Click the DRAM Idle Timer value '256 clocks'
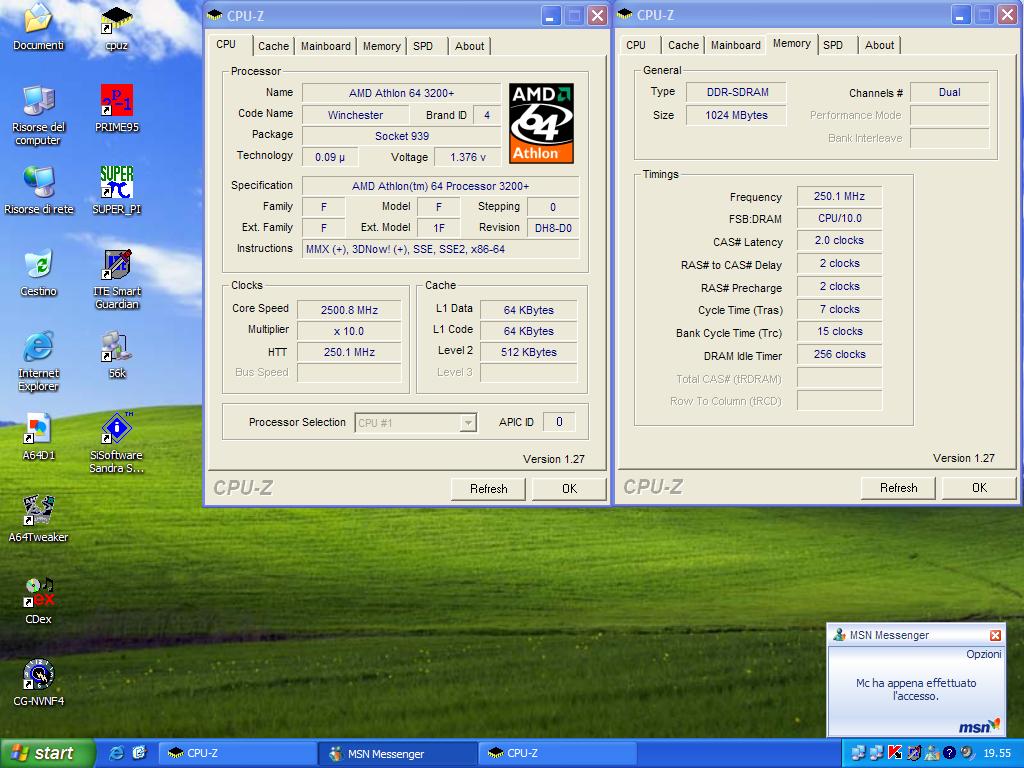 839,354
